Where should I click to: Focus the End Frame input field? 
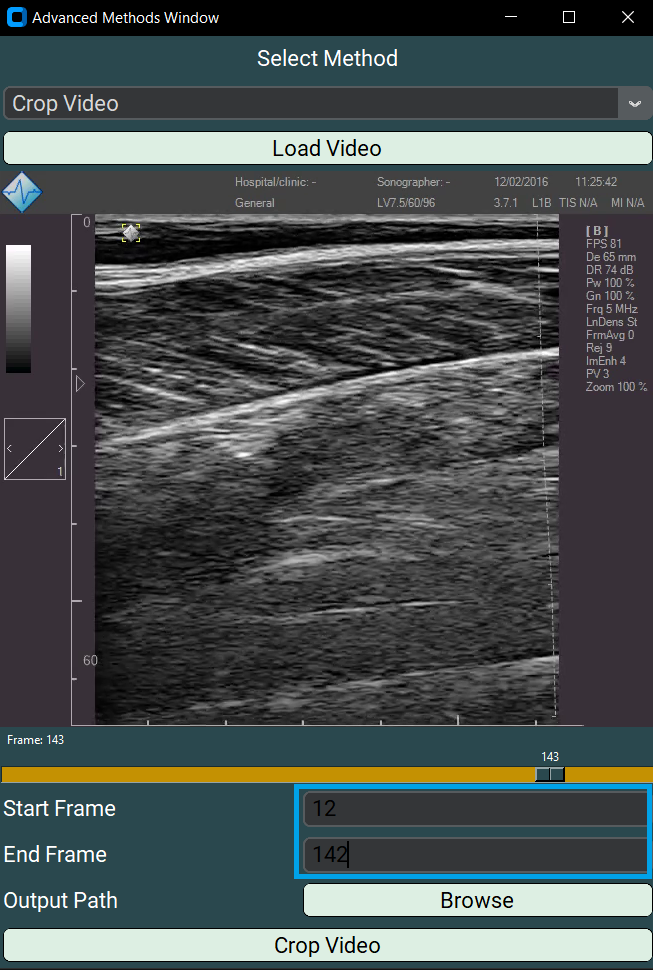click(476, 855)
